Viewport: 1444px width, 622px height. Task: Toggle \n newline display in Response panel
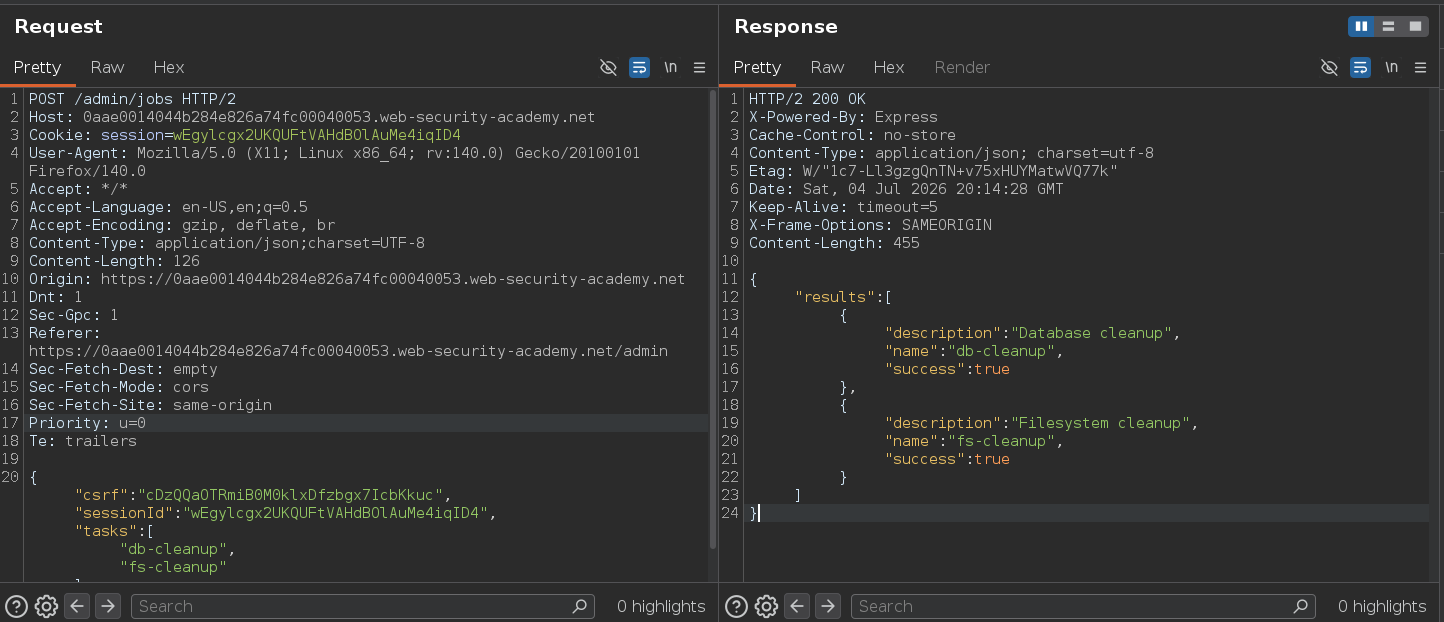[x=1391, y=67]
